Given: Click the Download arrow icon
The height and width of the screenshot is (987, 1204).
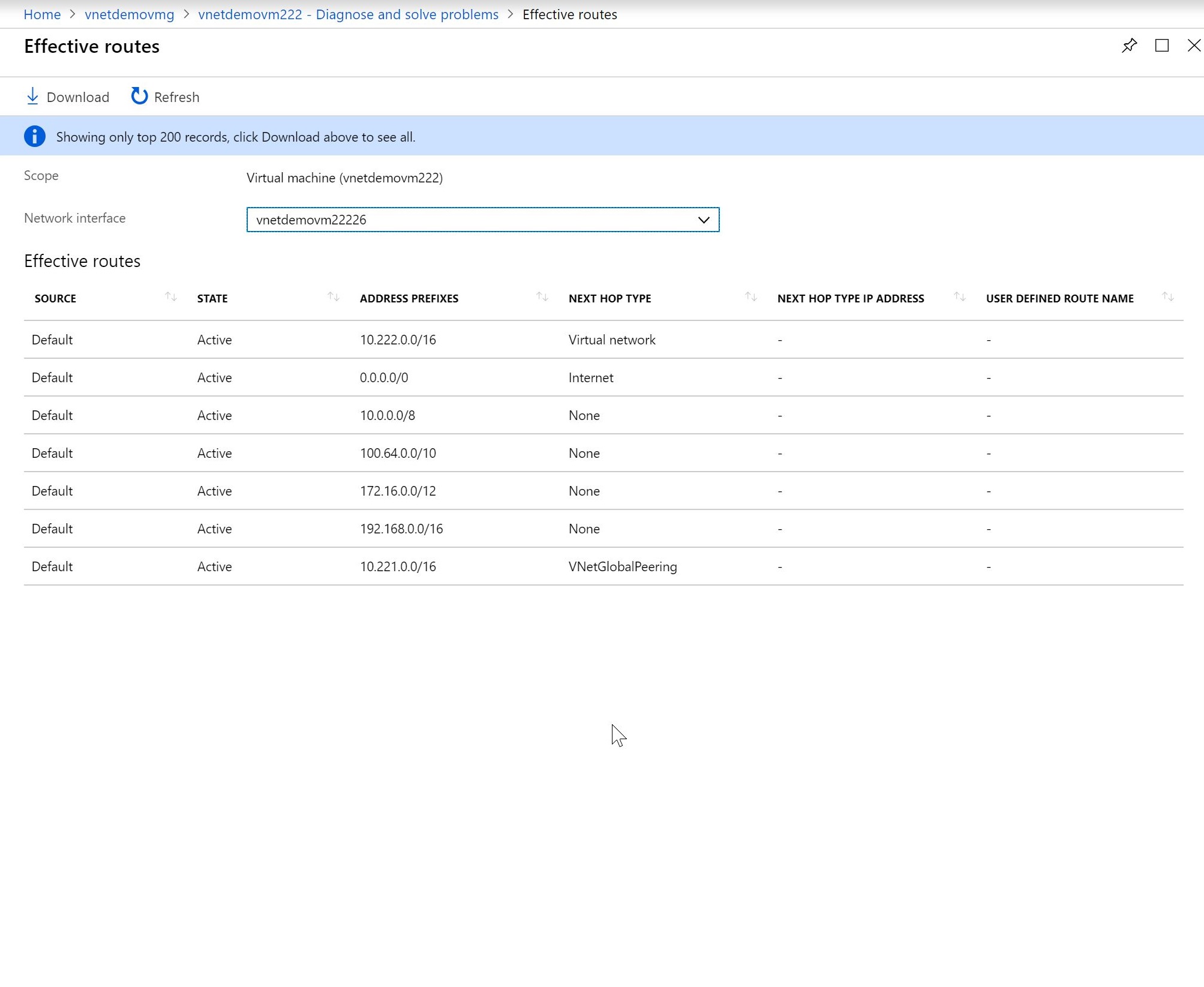Looking at the screenshot, I should pos(32,97).
